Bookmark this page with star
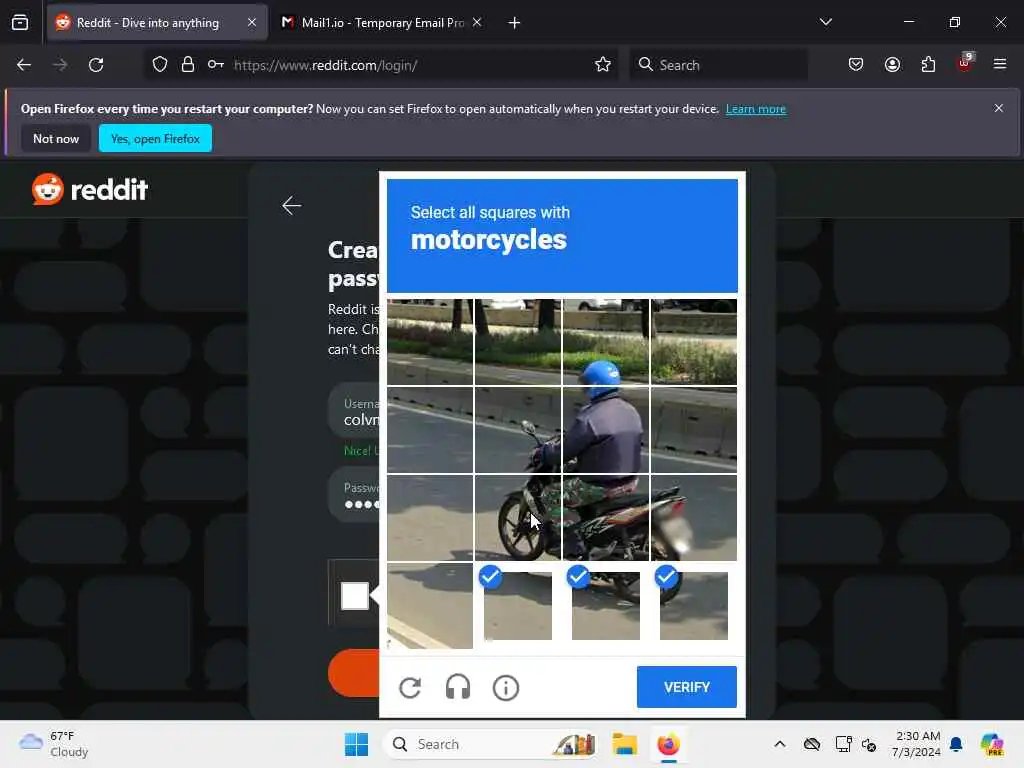The width and height of the screenshot is (1024, 768). click(603, 65)
